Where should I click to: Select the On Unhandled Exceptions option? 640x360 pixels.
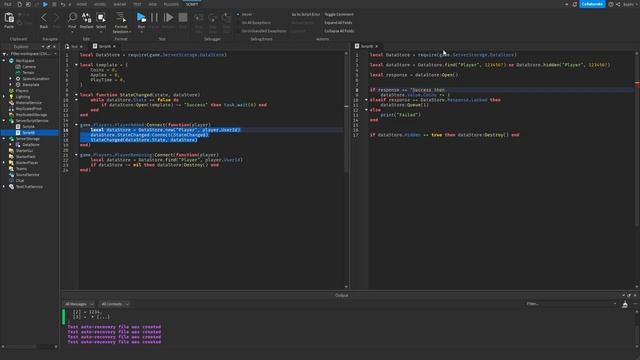(261, 31)
